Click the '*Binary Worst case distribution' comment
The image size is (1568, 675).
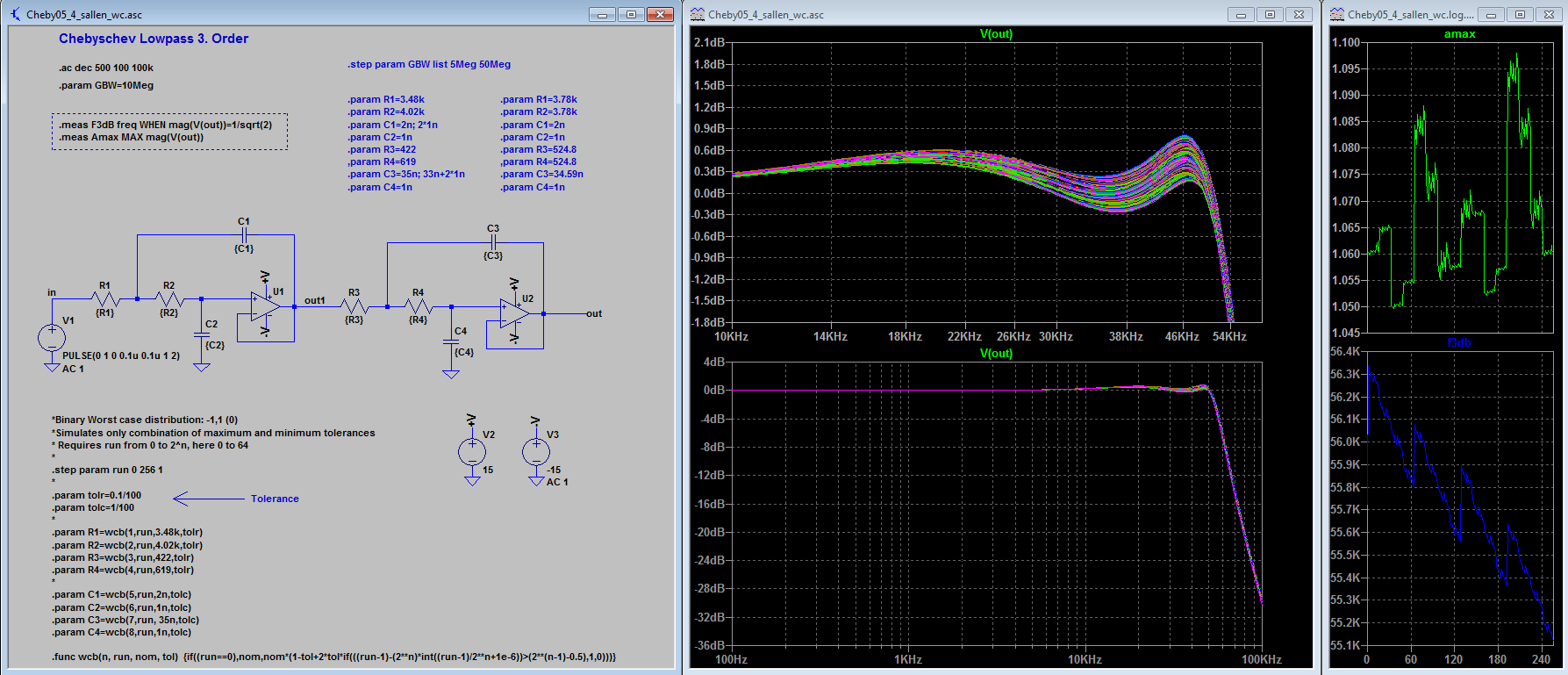tap(145, 420)
